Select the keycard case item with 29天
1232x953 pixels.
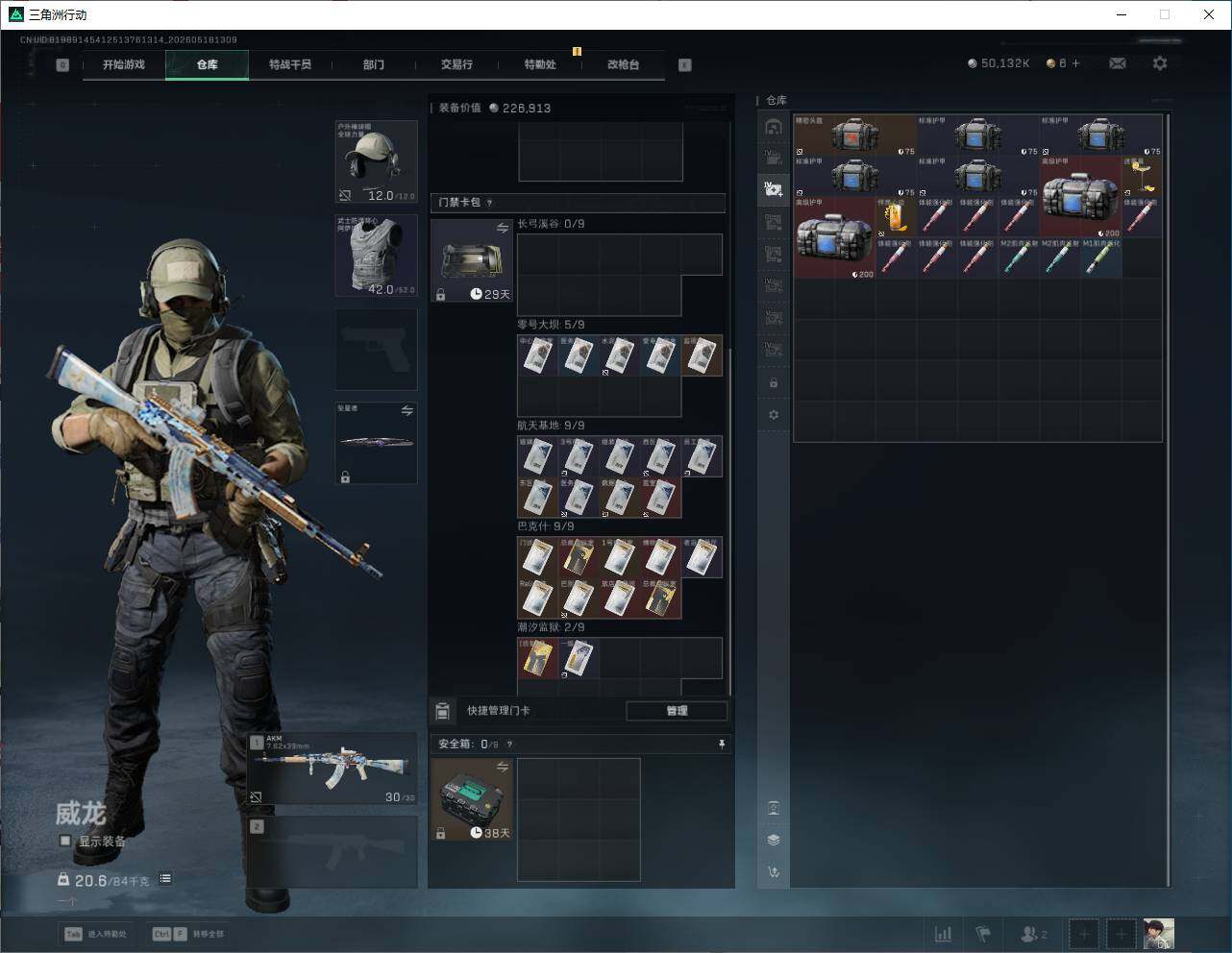coord(472,261)
